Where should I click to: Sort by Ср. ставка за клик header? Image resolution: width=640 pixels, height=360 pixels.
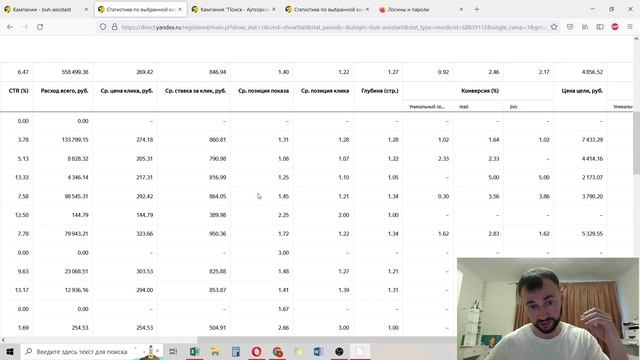pyautogui.click(x=195, y=91)
